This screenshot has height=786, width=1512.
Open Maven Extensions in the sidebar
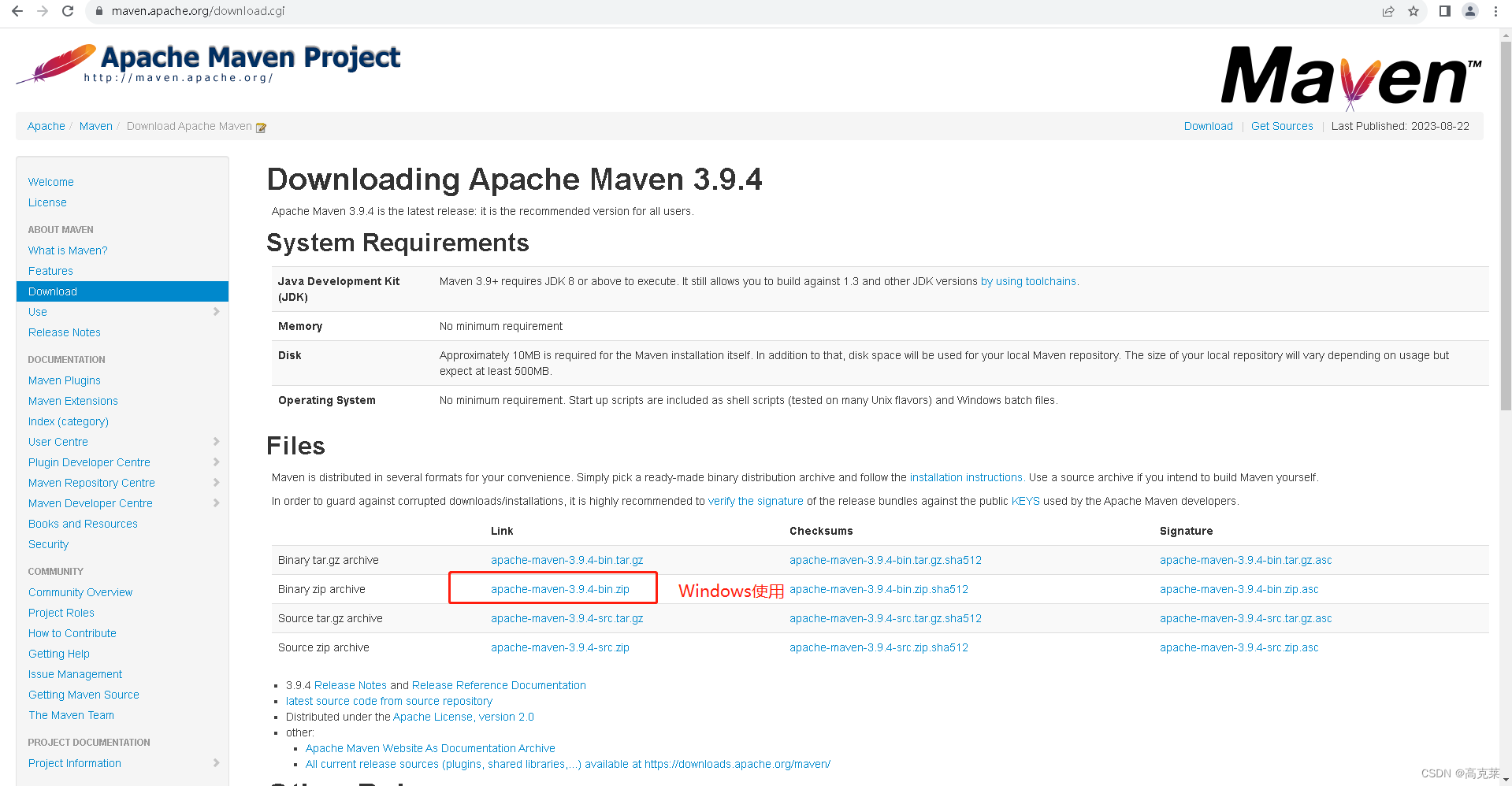(x=73, y=401)
